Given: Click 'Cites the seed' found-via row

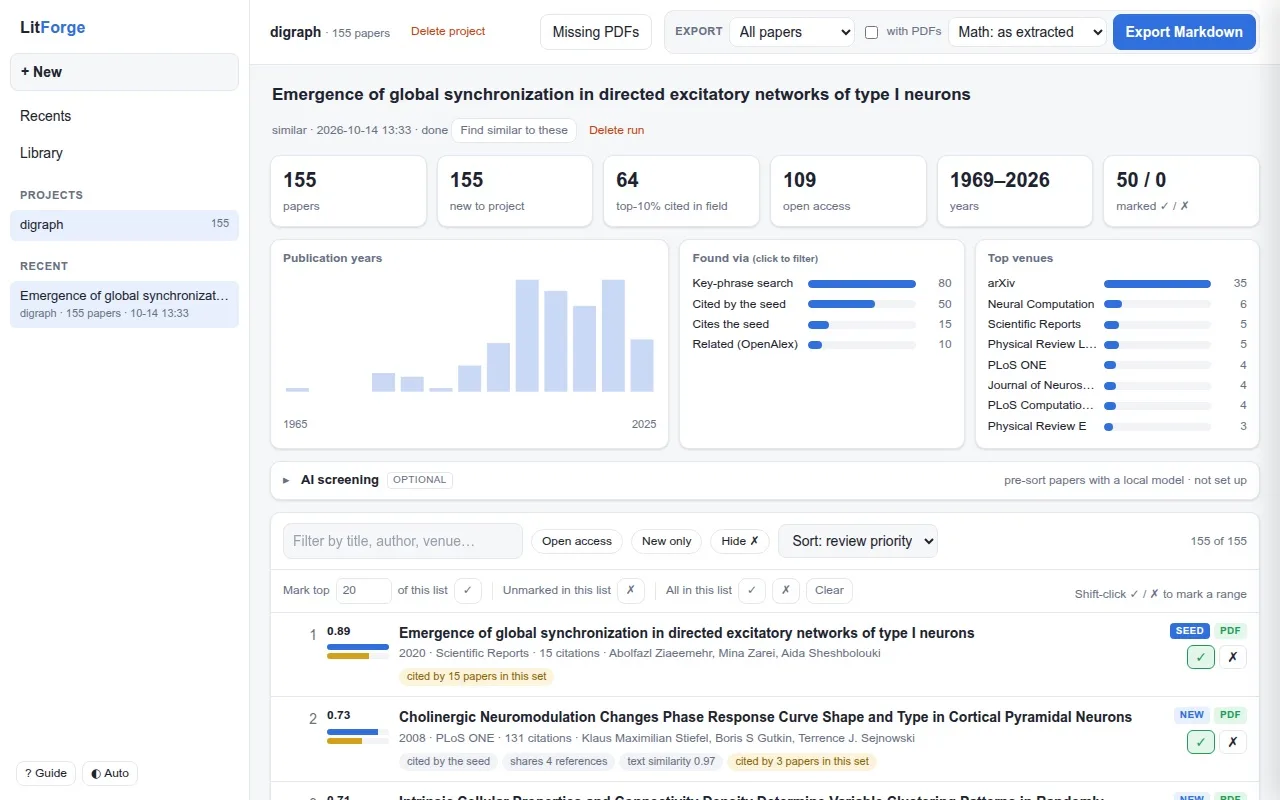Looking at the screenshot, I should (x=821, y=324).
